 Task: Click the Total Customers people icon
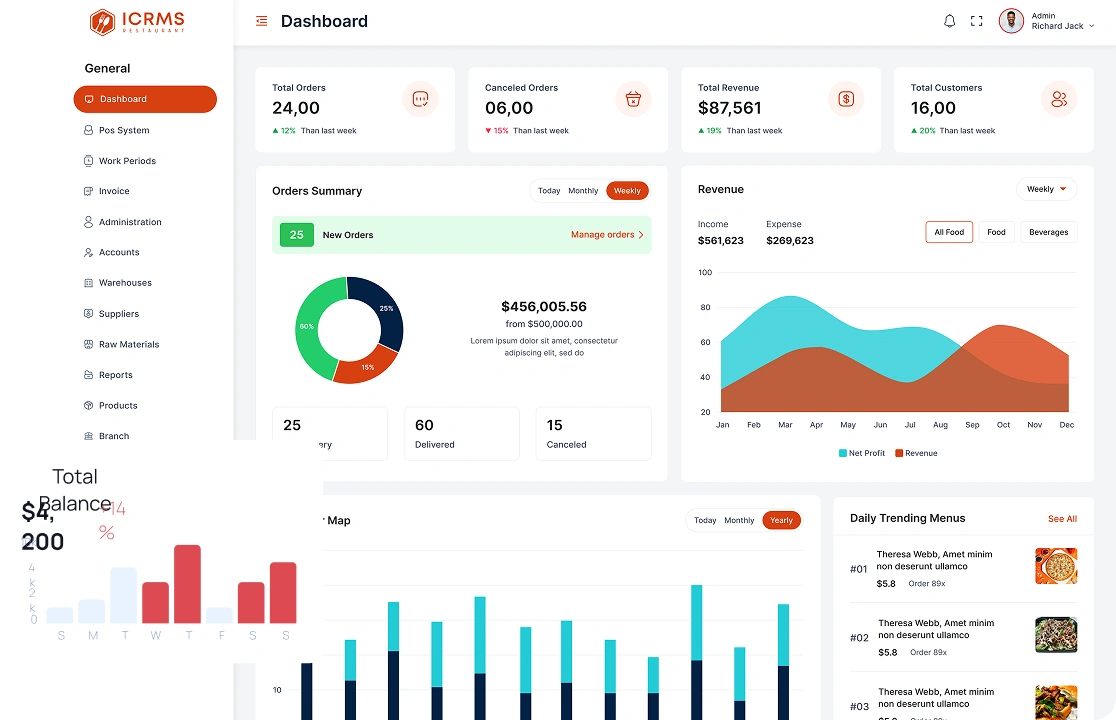(1059, 99)
